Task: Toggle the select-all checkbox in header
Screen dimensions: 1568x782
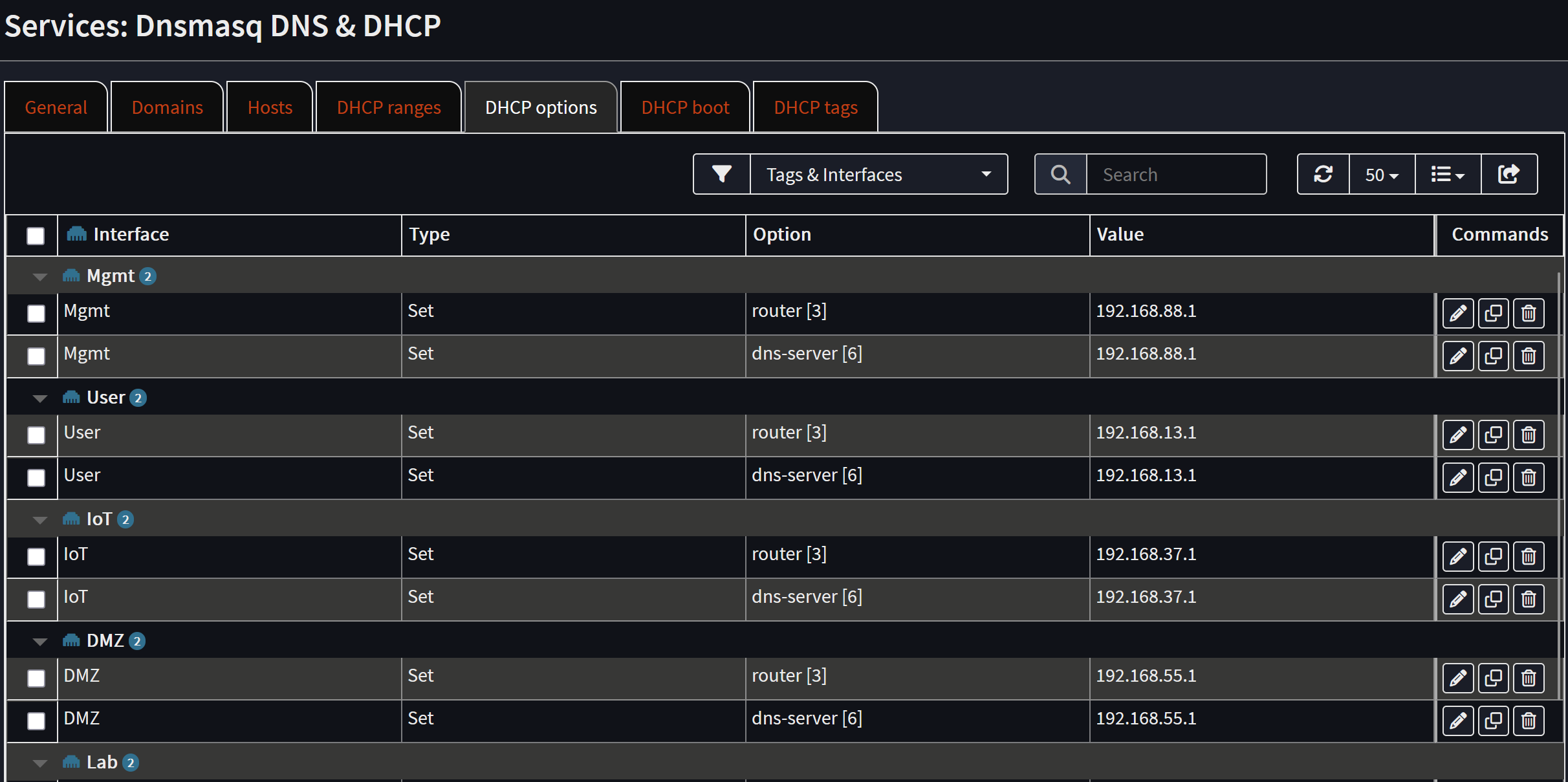Action: 36,235
